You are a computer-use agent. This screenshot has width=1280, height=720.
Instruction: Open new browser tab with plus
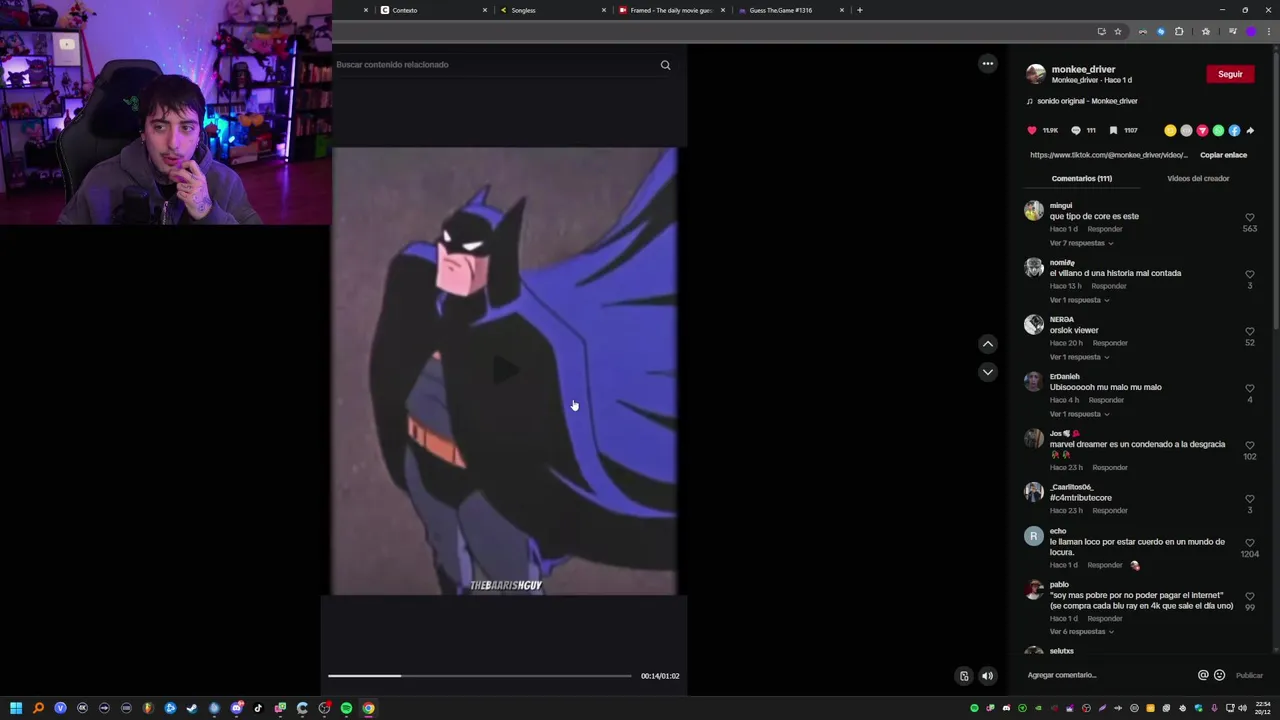[859, 10]
